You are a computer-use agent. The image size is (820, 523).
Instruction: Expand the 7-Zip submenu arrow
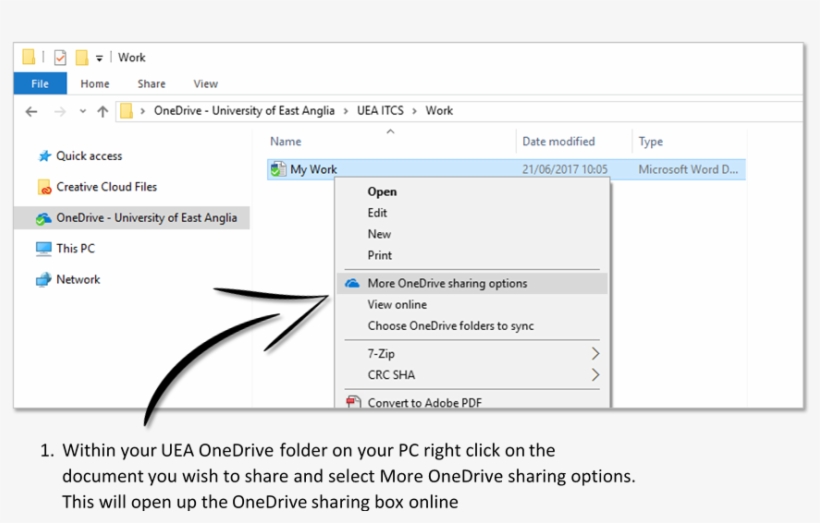[x=595, y=354]
